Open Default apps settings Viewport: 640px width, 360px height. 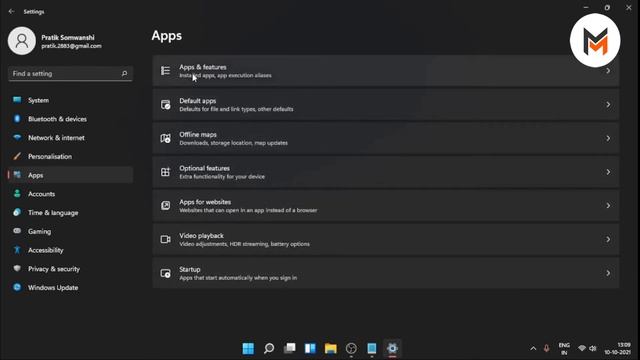coord(386,104)
